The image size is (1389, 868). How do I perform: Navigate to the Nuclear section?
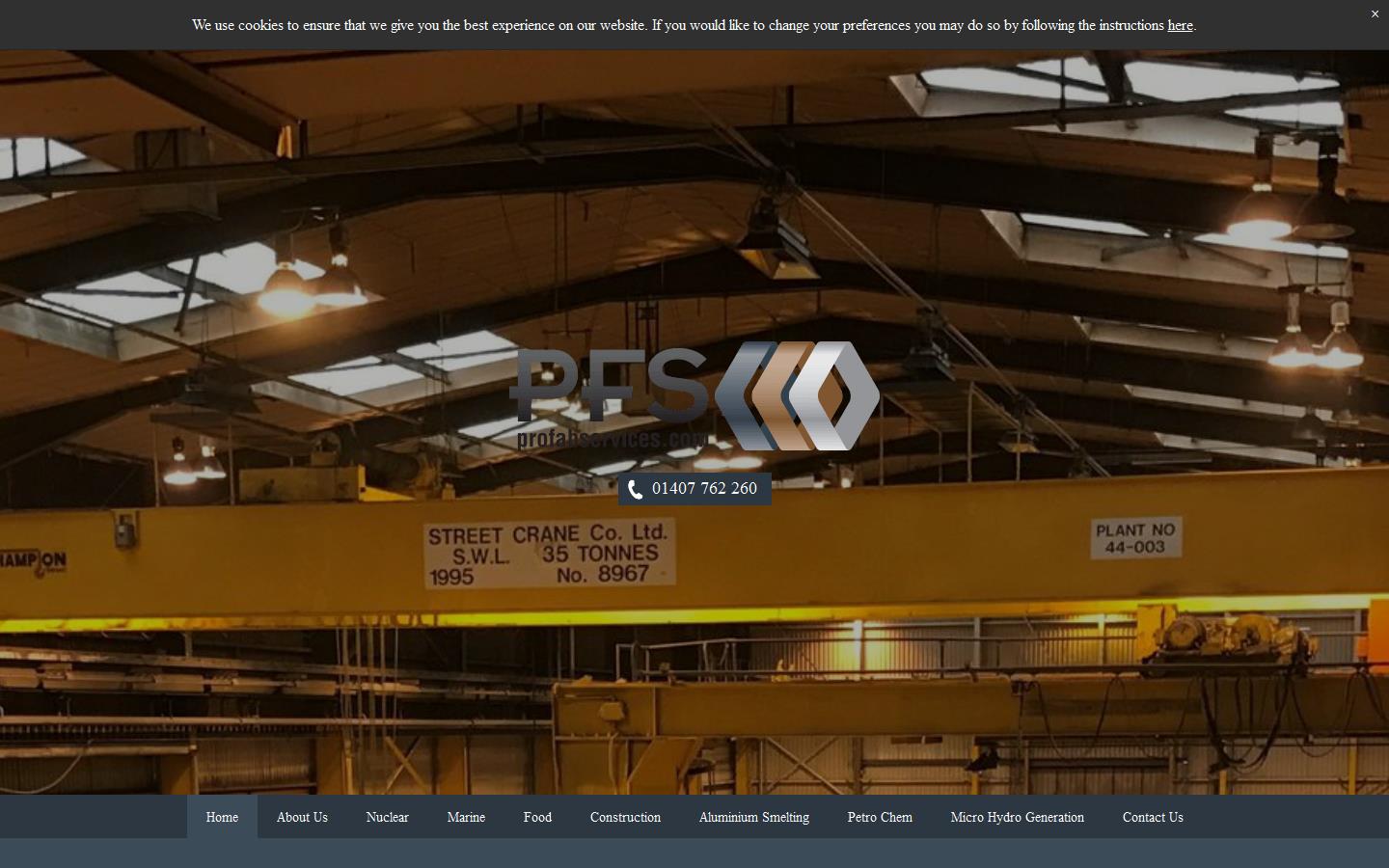pos(387,817)
